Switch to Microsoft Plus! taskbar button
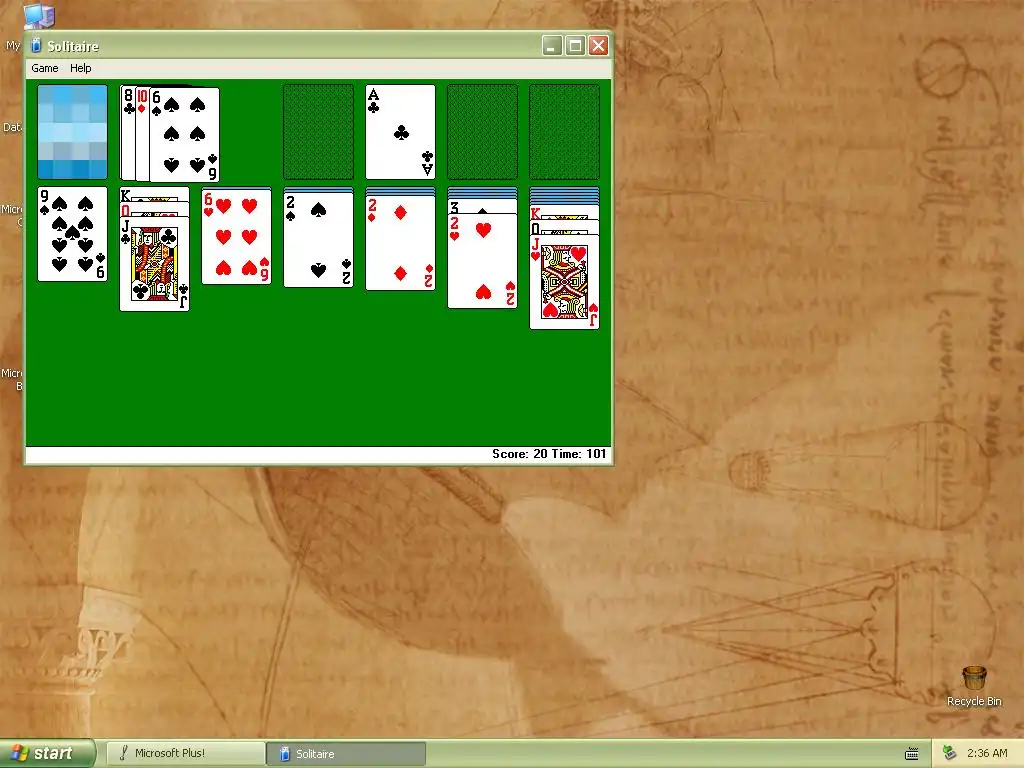The width and height of the screenshot is (1024, 768). pos(185,753)
